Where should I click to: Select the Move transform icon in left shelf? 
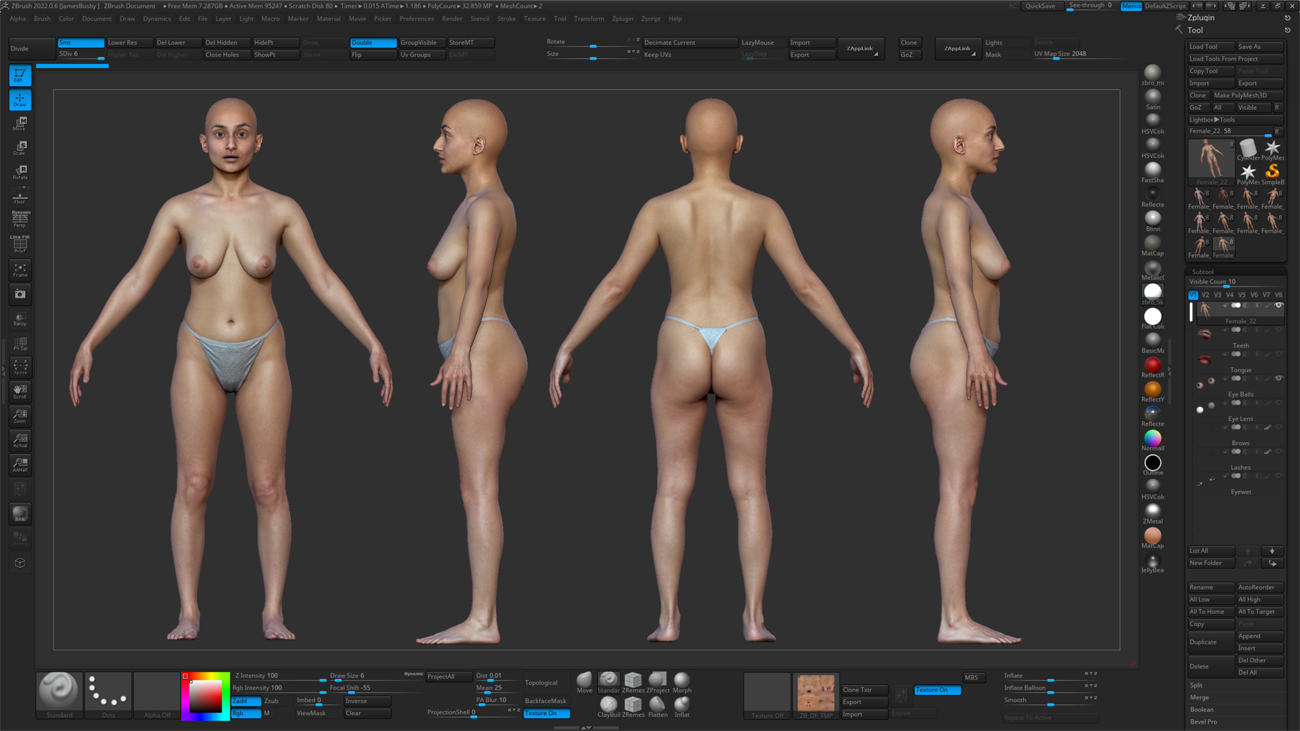point(19,124)
